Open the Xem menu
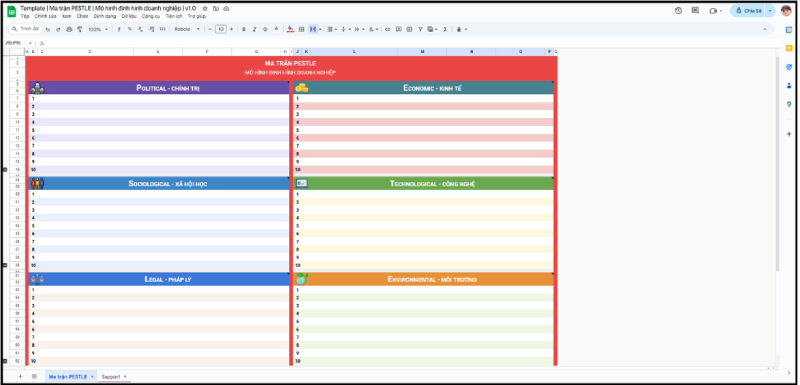 66,16
